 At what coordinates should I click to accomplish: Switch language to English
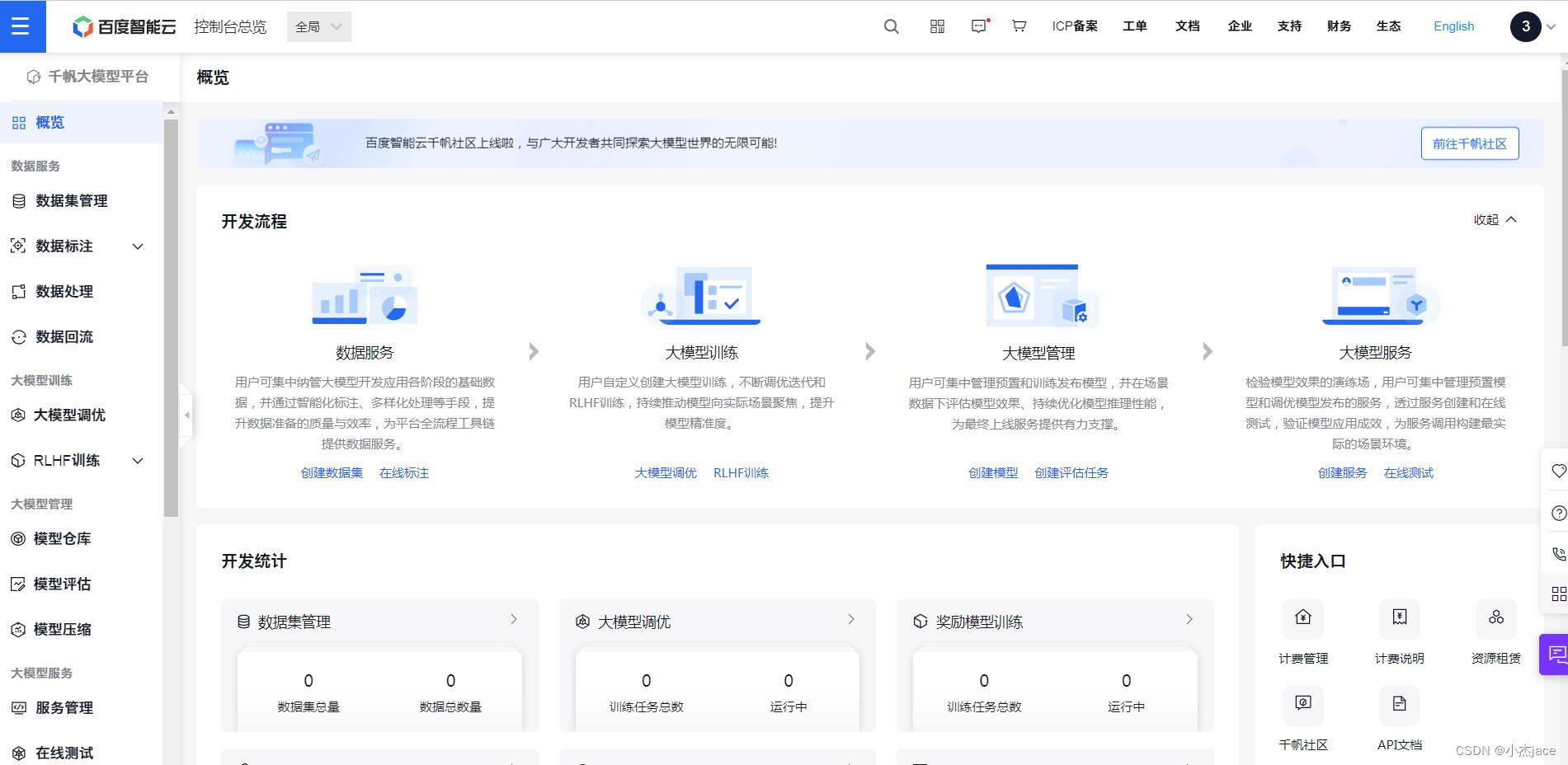(x=1453, y=26)
